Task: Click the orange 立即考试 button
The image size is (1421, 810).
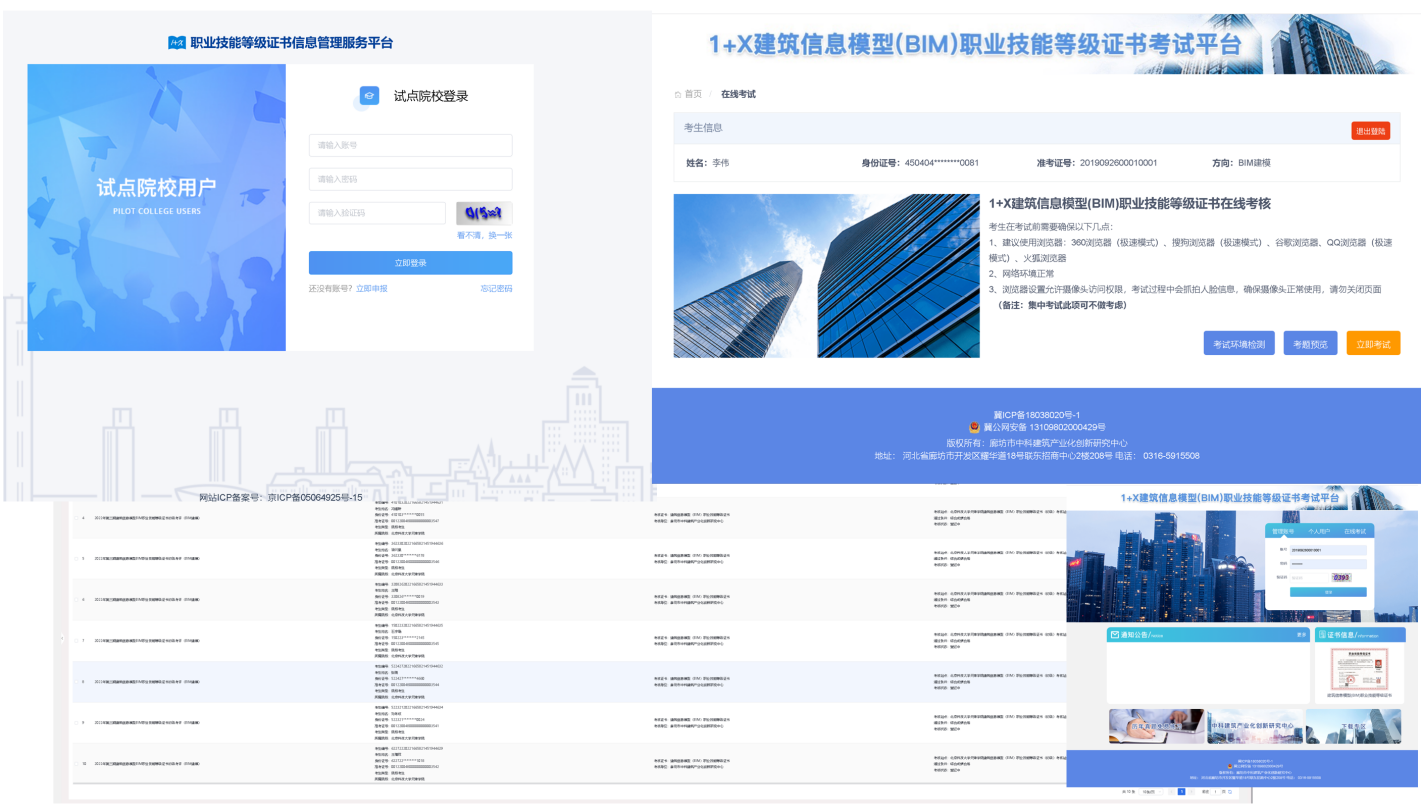Action: click(x=1372, y=344)
